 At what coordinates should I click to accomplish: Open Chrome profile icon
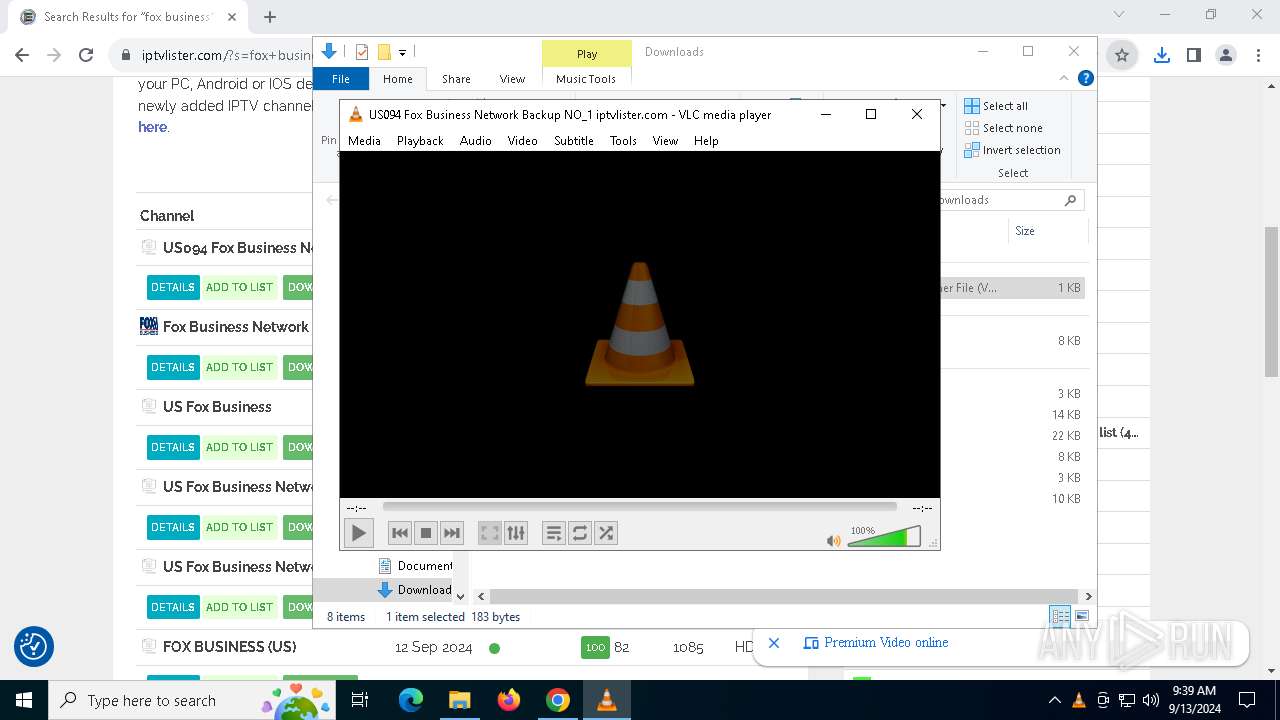[1226, 56]
